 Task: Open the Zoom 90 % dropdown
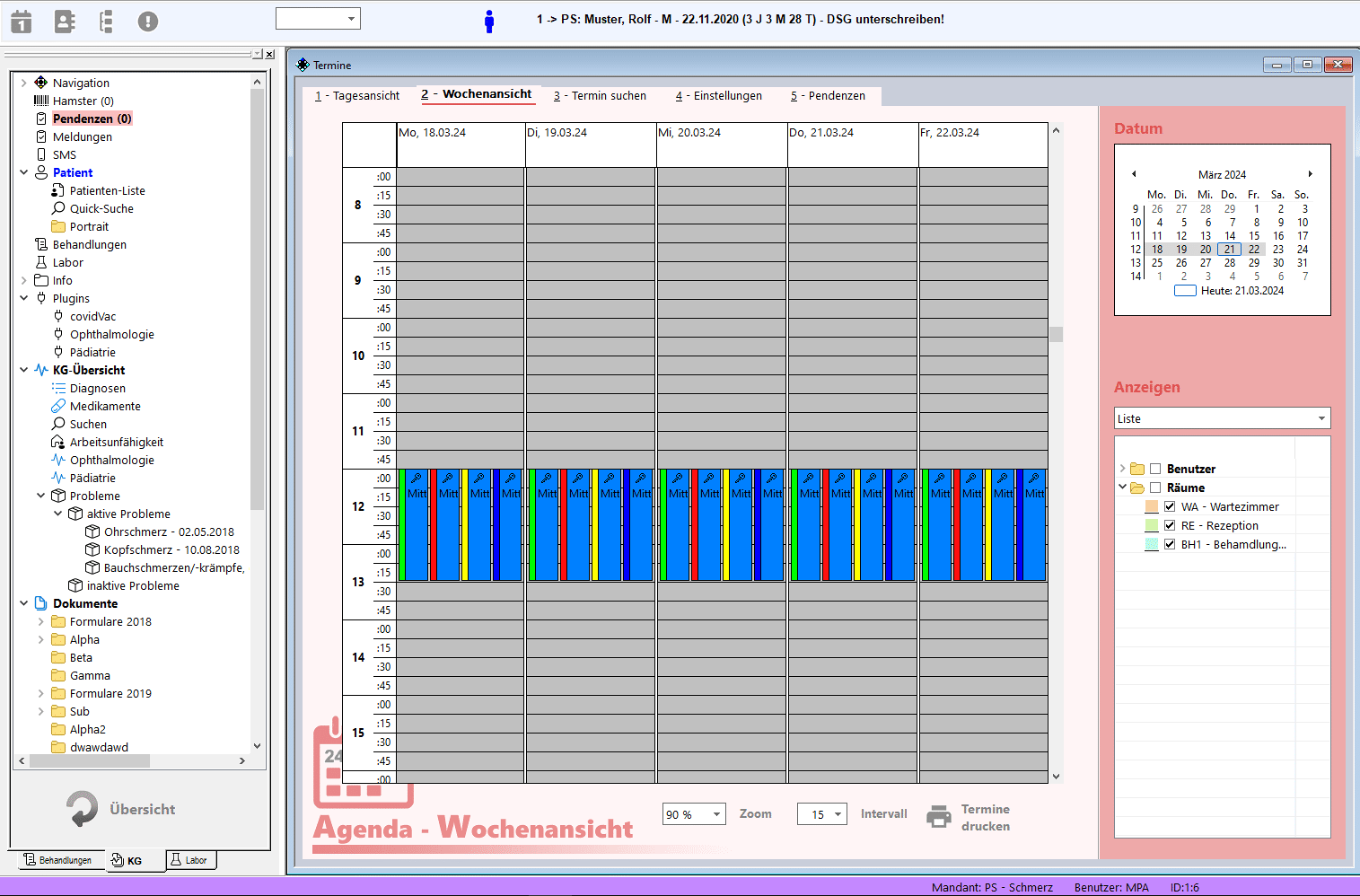pos(693,814)
